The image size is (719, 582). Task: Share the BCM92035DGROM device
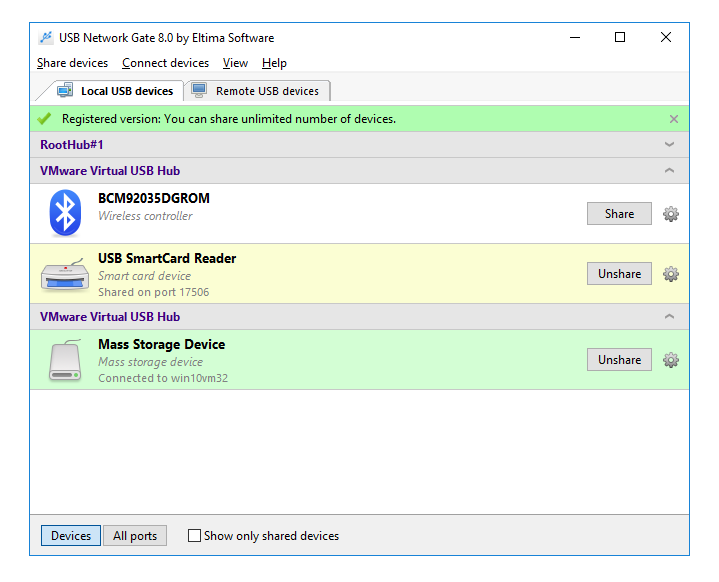(619, 214)
